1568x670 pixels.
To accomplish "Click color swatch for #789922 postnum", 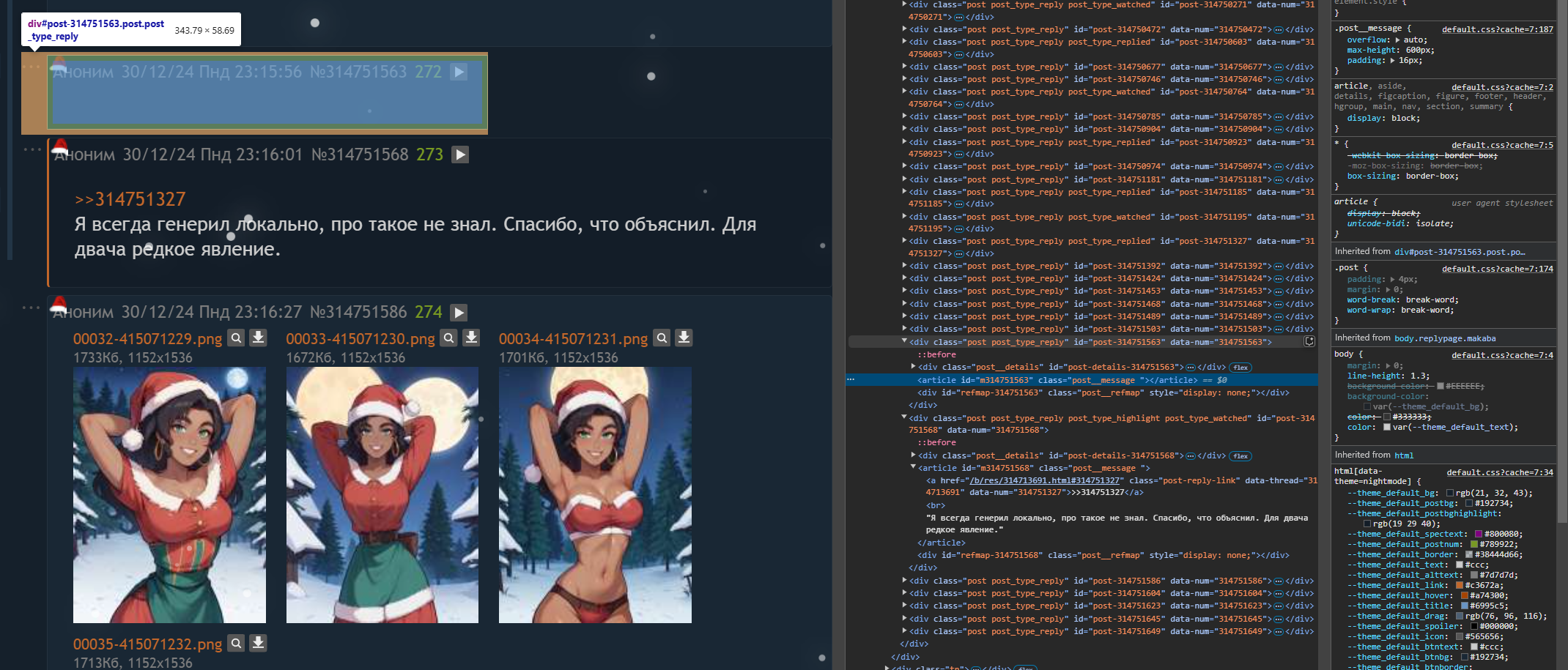I will click(1473, 545).
